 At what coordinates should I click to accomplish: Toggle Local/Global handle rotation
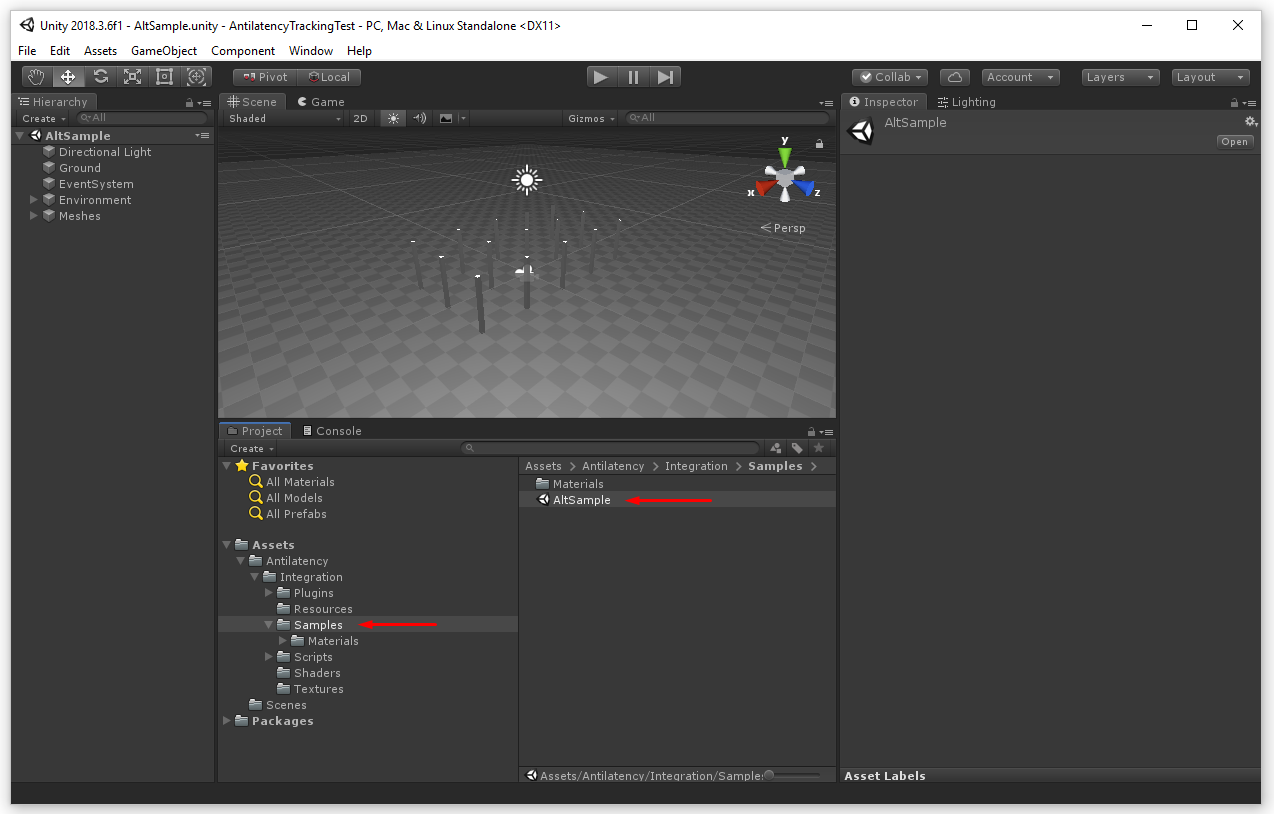(329, 77)
